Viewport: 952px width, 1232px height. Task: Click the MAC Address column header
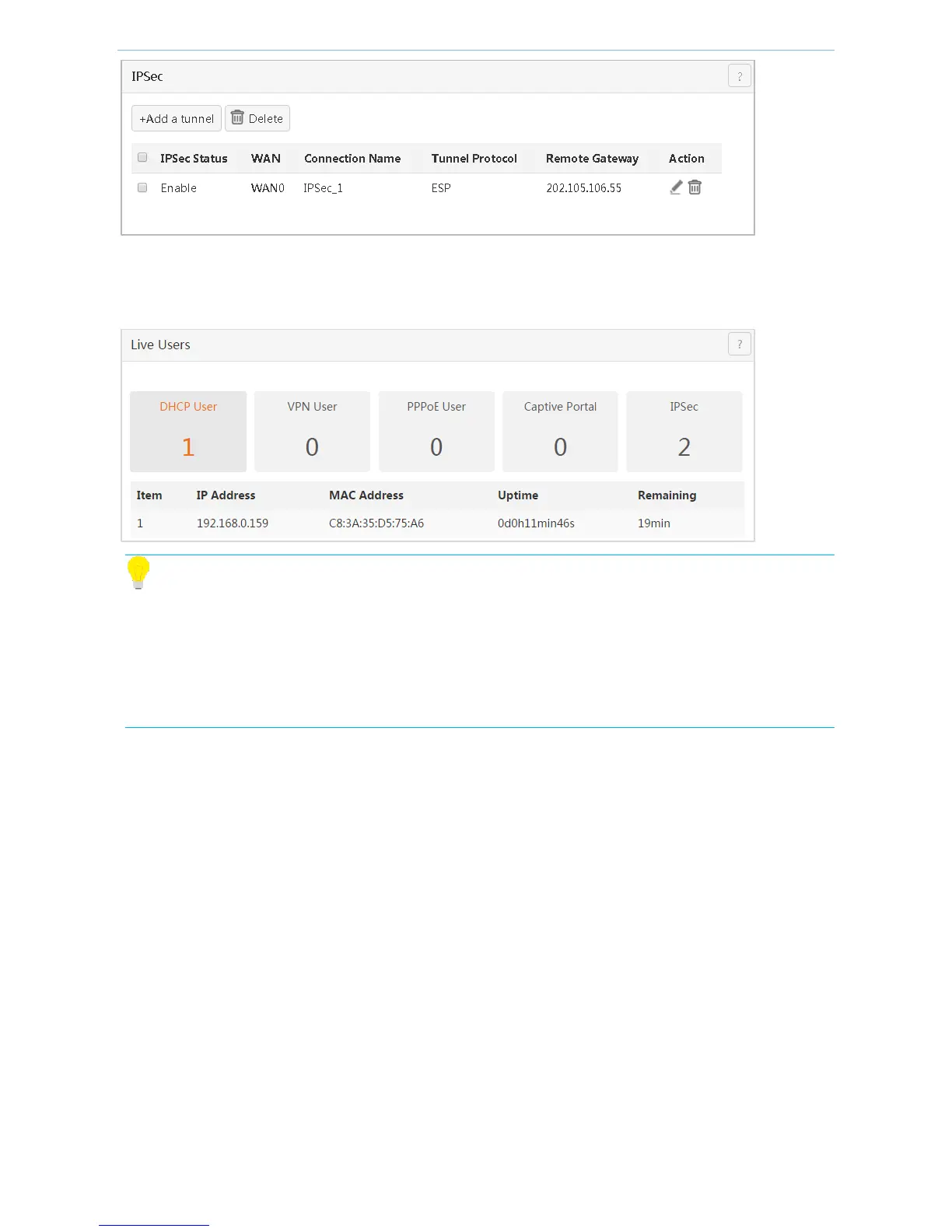pyautogui.click(x=366, y=495)
